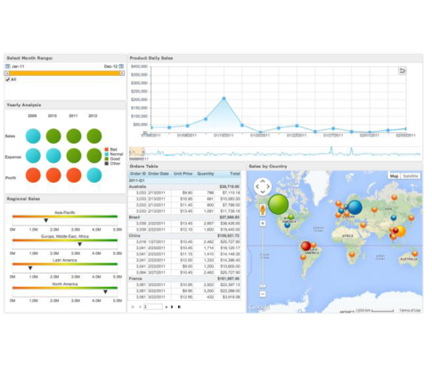This screenshot has width=432, height=369.
Task: Open the calendar icon beside Dec-12
Action: click(121, 66)
